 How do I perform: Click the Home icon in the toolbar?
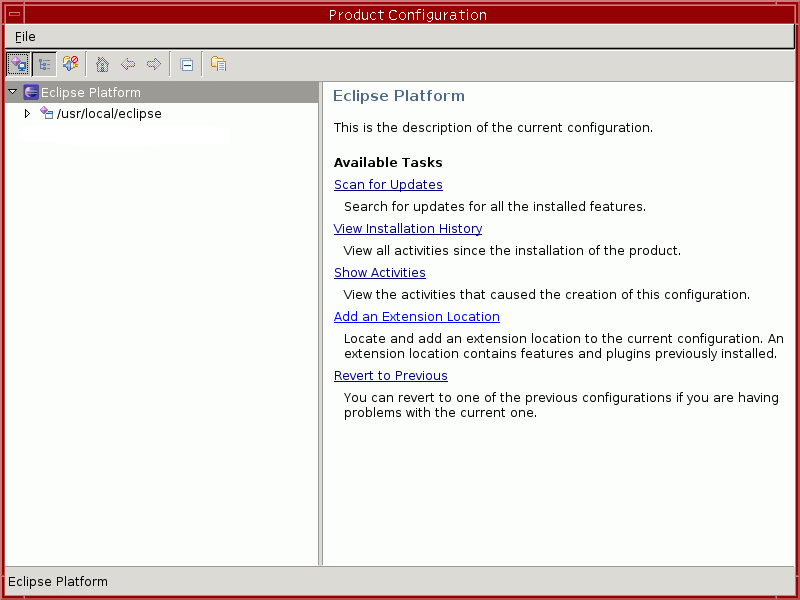point(101,64)
